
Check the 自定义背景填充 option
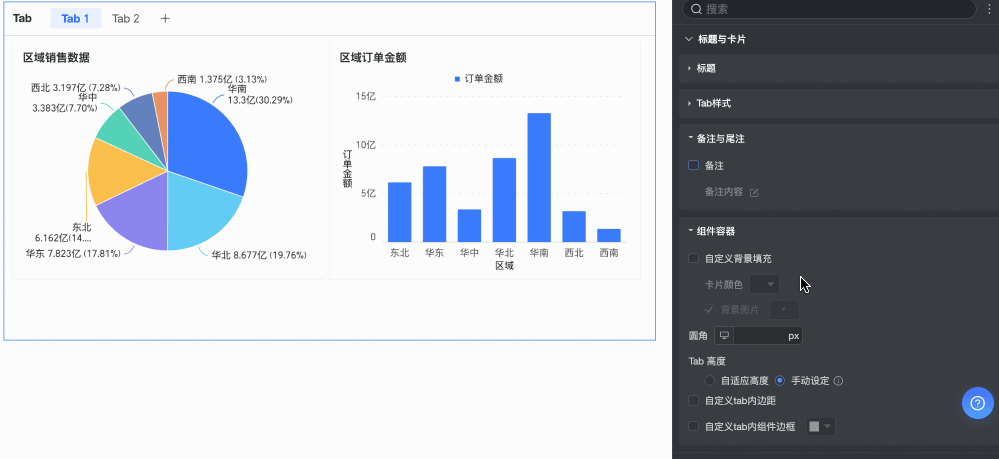(694, 258)
